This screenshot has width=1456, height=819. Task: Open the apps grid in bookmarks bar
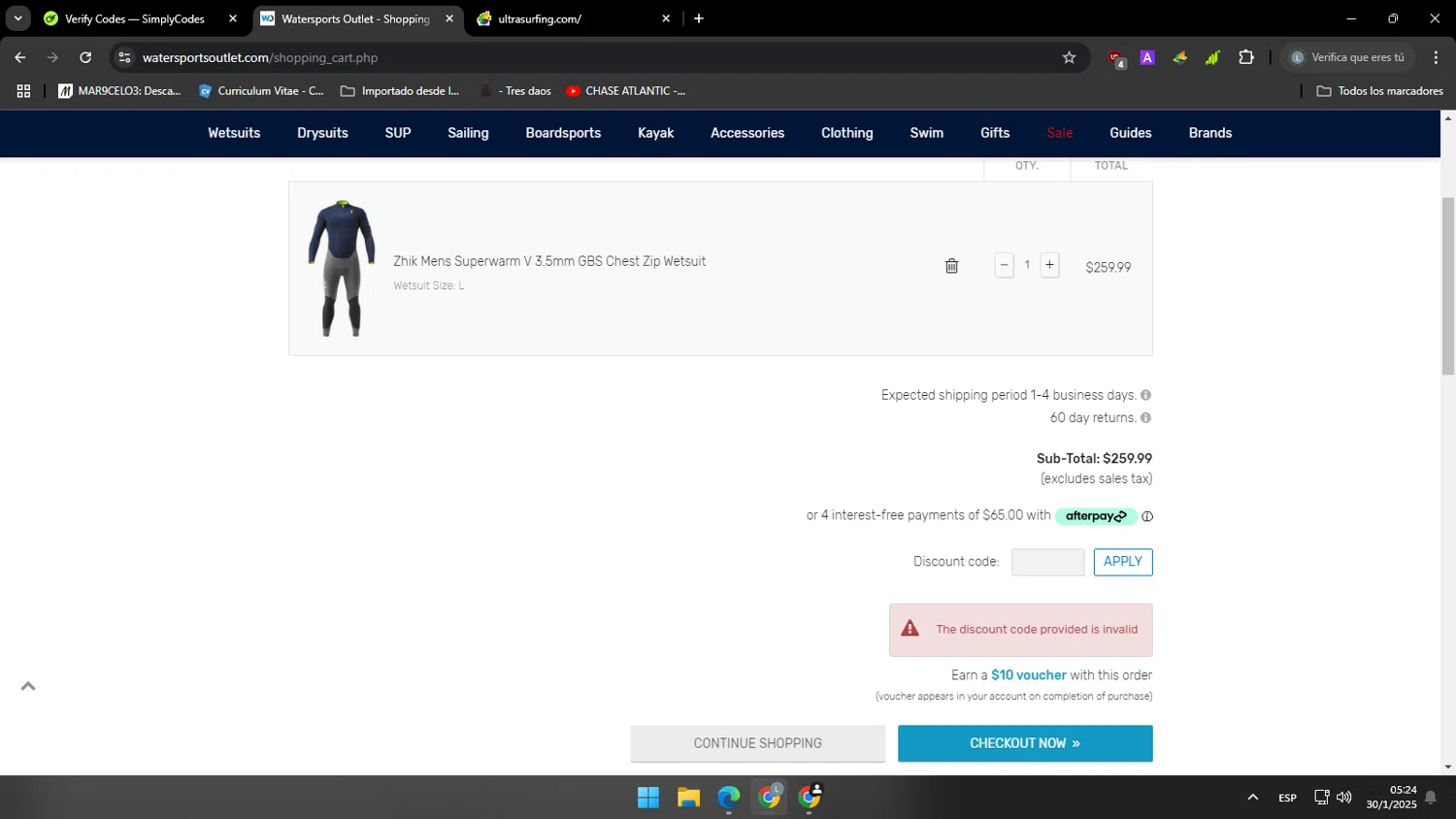[x=24, y=91]
